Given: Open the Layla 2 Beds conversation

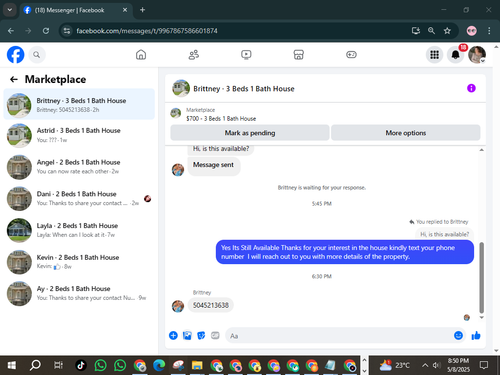Looking at the screenshot, I should (79, 230).
